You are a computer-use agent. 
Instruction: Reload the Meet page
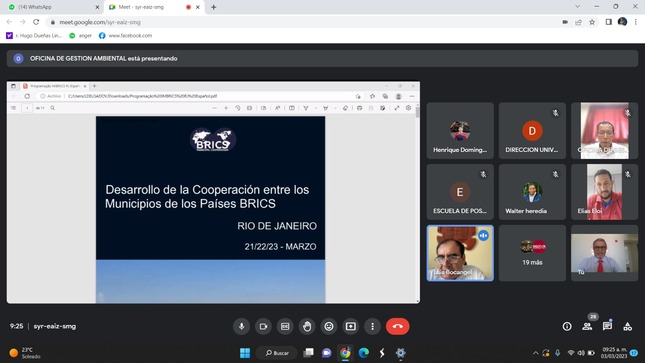[36, 22]
